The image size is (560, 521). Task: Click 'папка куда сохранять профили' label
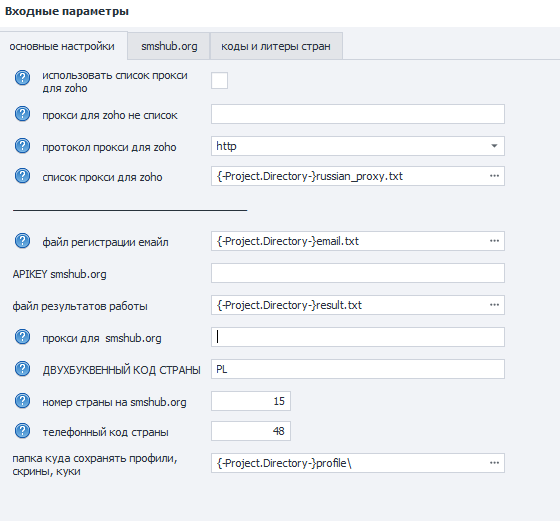[95, 465]
